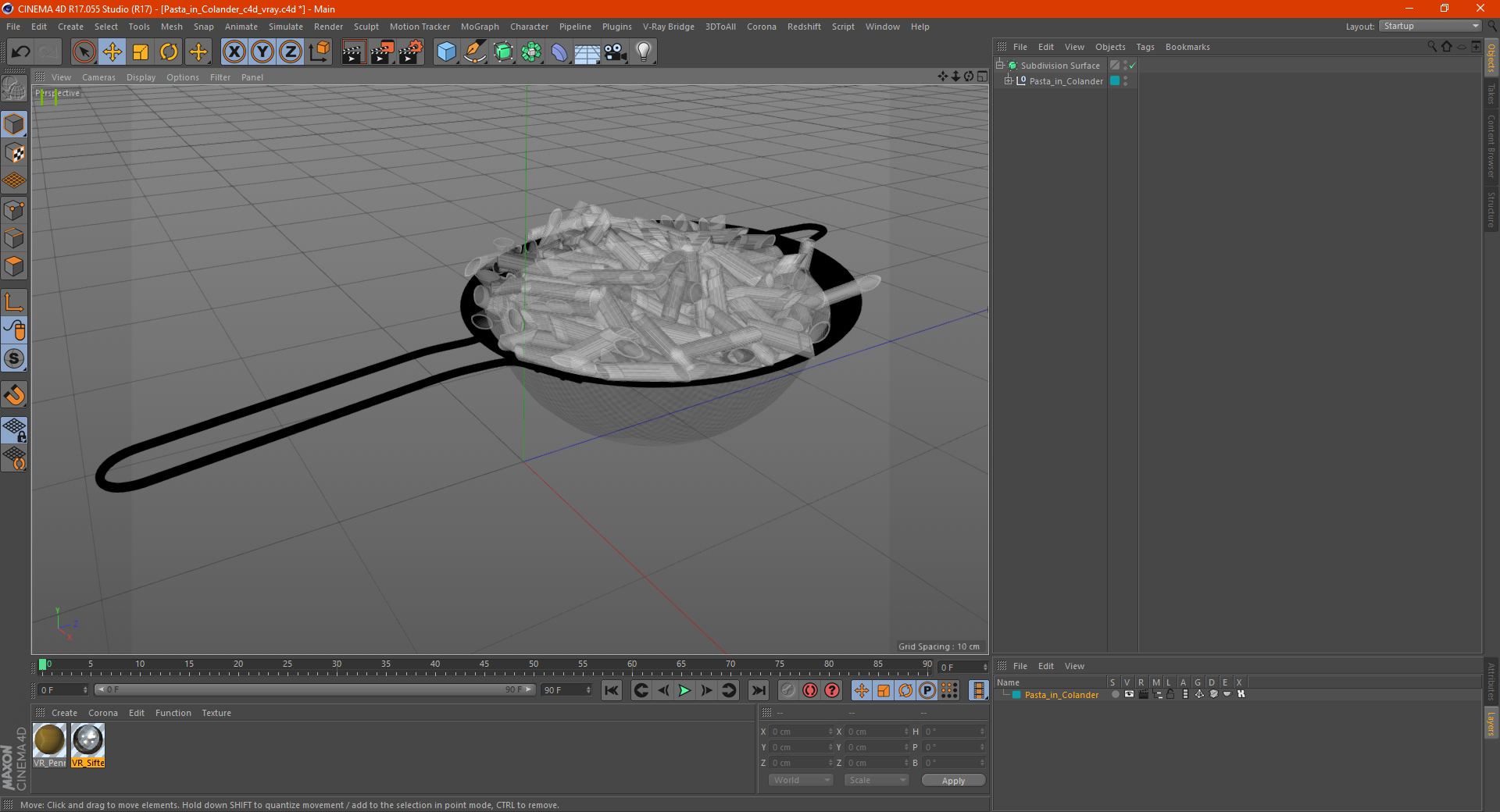This screenshot has height=812, width=1500.
Task: Render view with clapperboard icon
Action: 353,52
